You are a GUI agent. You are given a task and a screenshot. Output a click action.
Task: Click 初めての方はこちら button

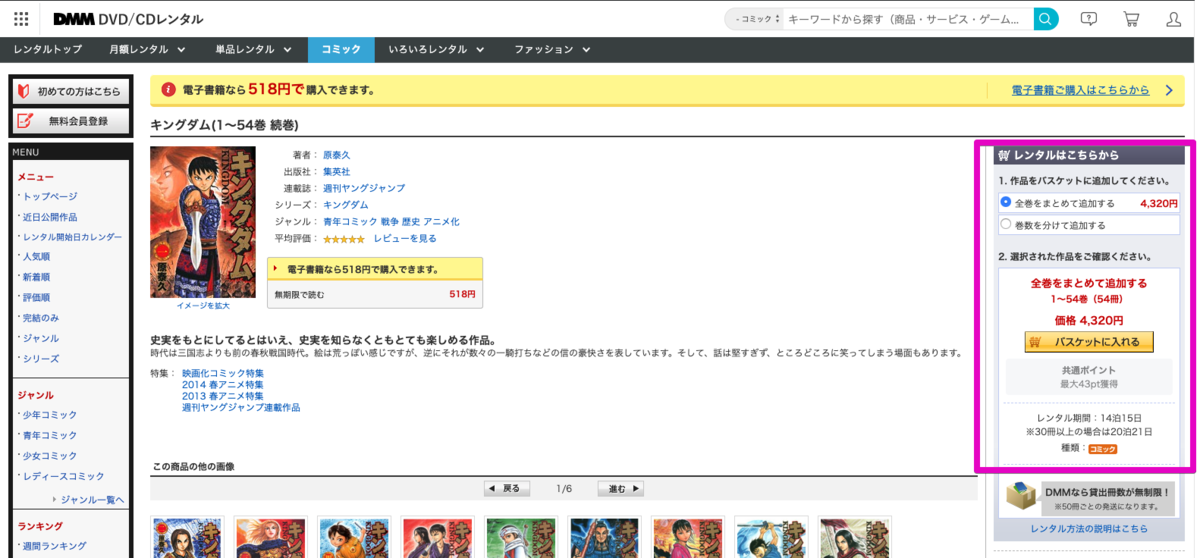pyautogui.click(x=71, y=91)
